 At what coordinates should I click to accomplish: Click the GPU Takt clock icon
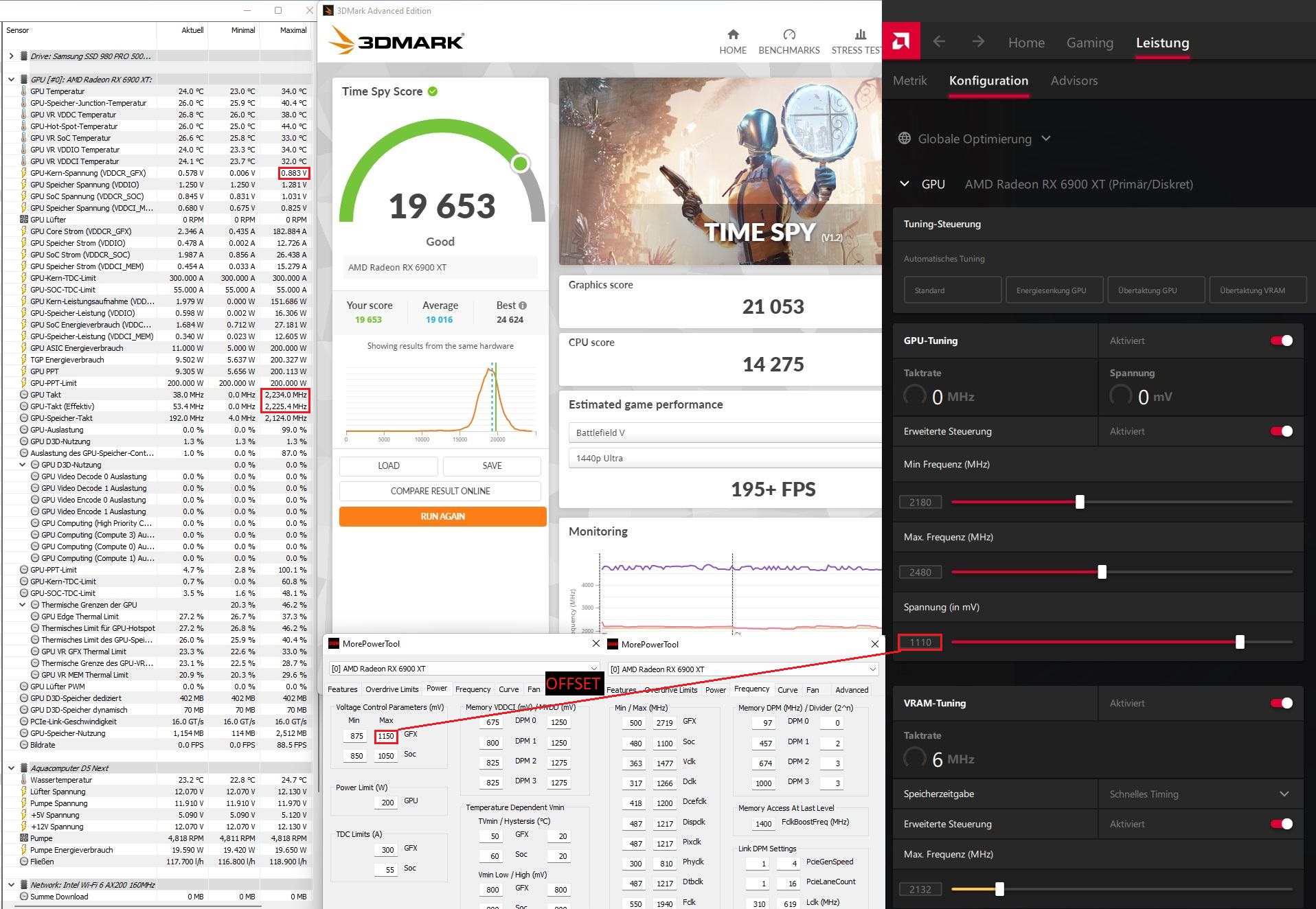click(x=24, y=395)
